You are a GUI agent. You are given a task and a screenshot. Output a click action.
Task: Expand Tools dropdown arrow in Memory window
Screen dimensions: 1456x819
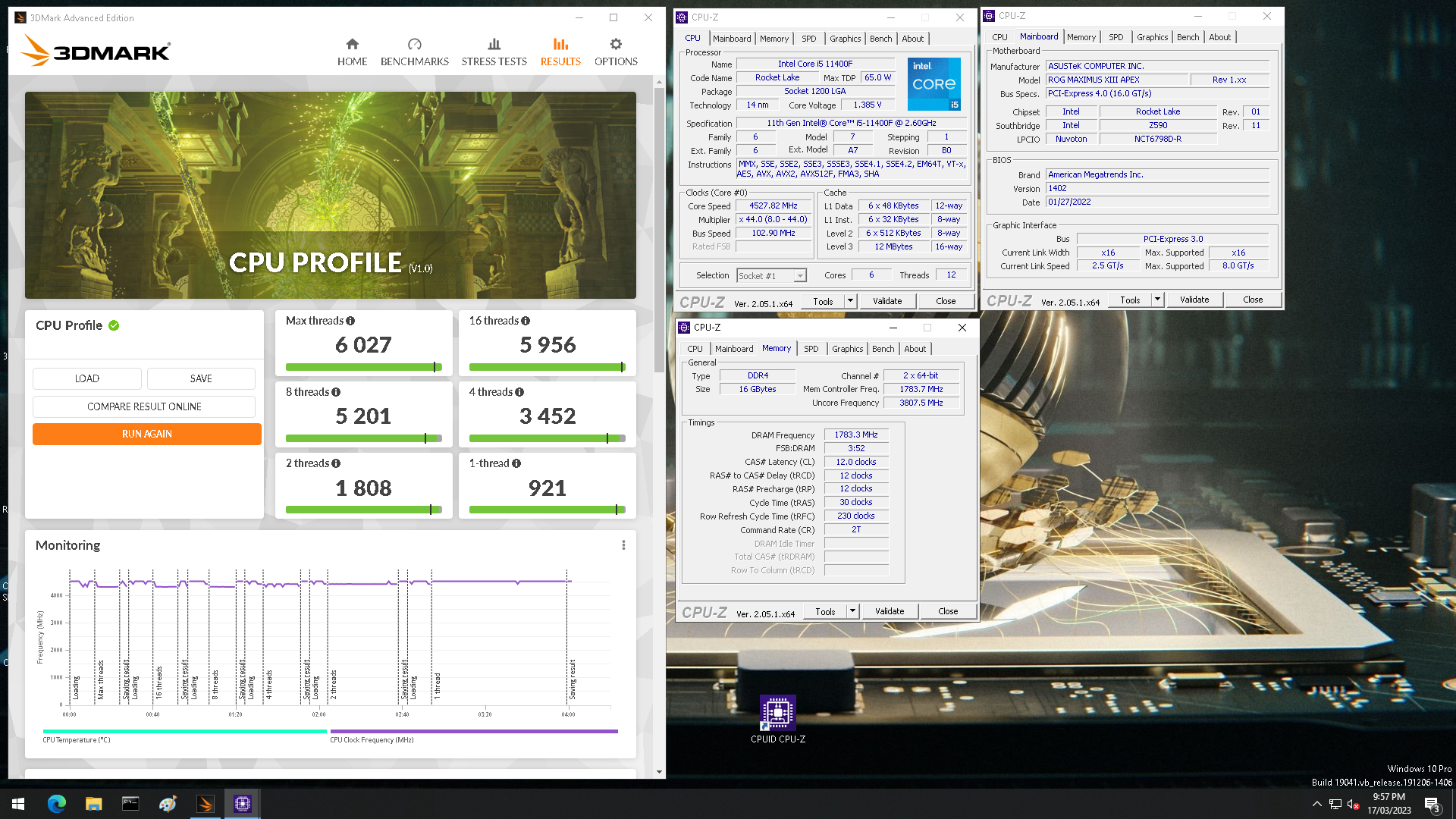coord(852,611)
